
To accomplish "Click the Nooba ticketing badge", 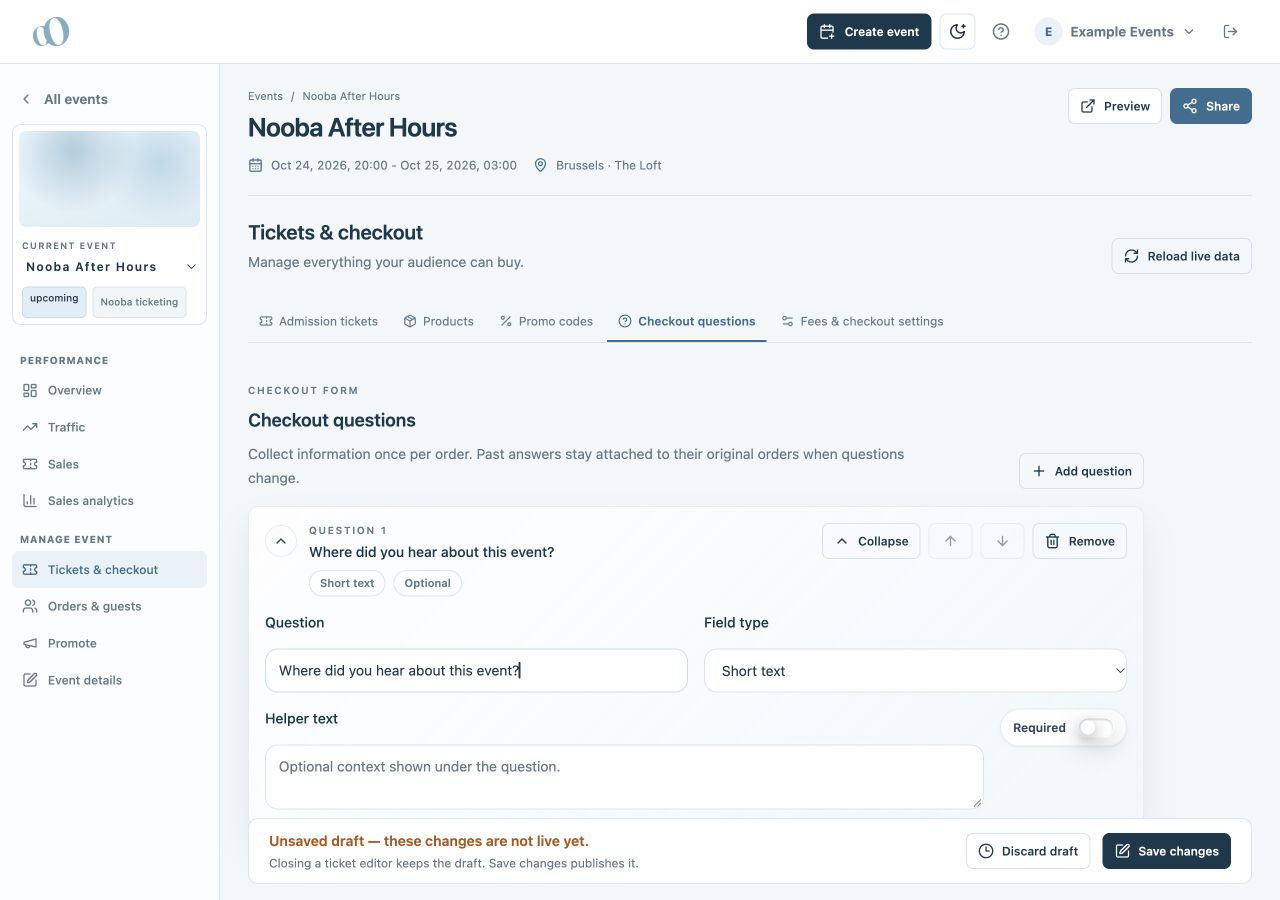I will pyautogui.click(x=139, y=302).
